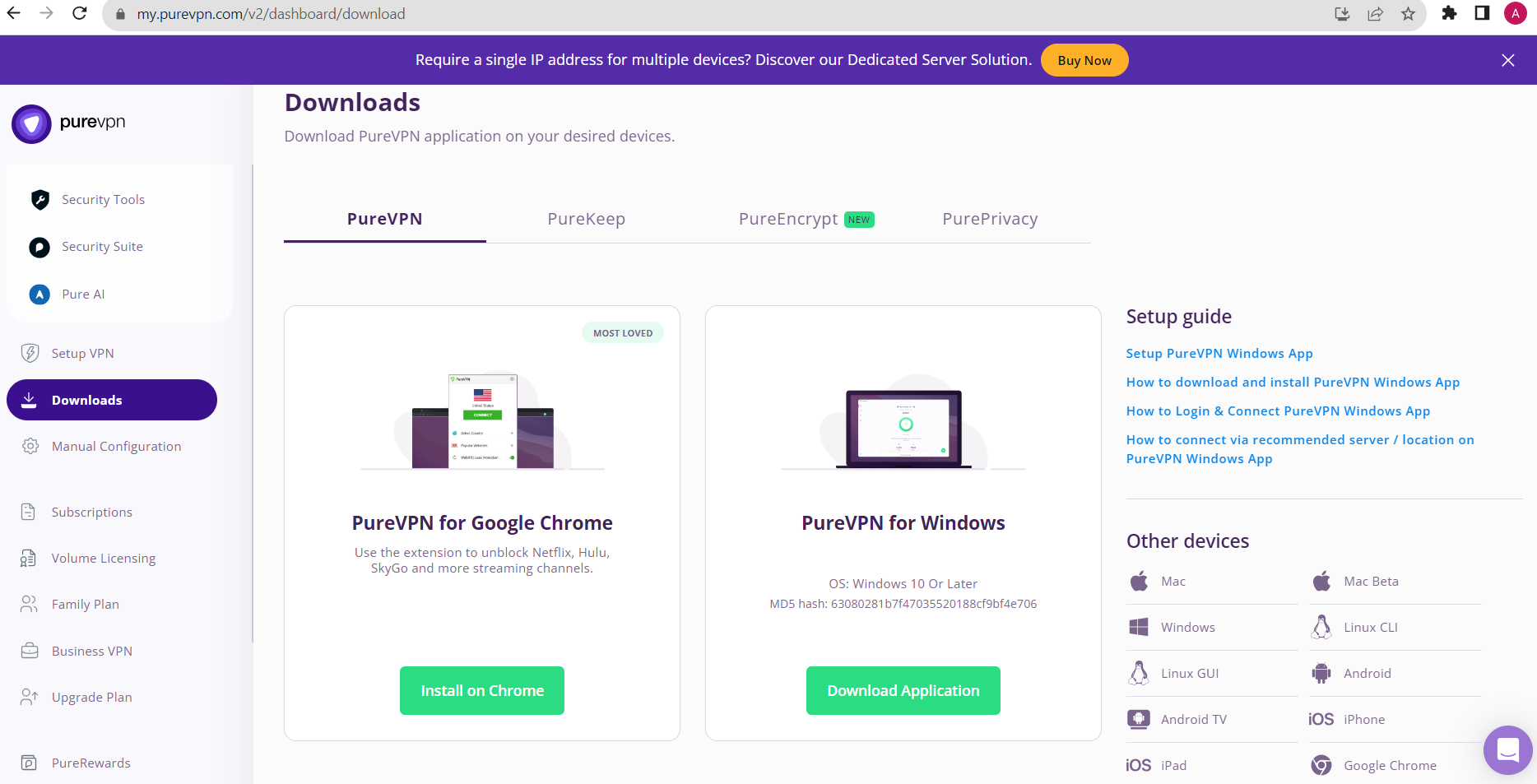Viewport: 1537px width, 784px height.
Task: Reload the page in the browser
Action: [x=80, y=14]
